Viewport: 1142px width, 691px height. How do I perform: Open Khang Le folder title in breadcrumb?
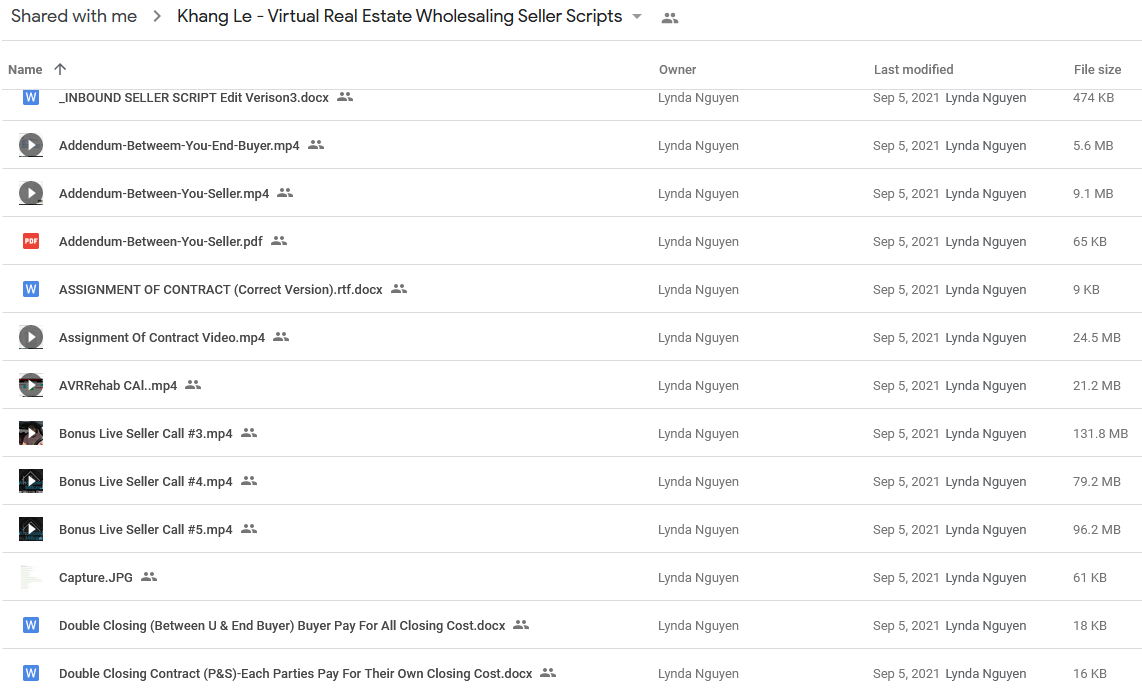click(399, 16)
